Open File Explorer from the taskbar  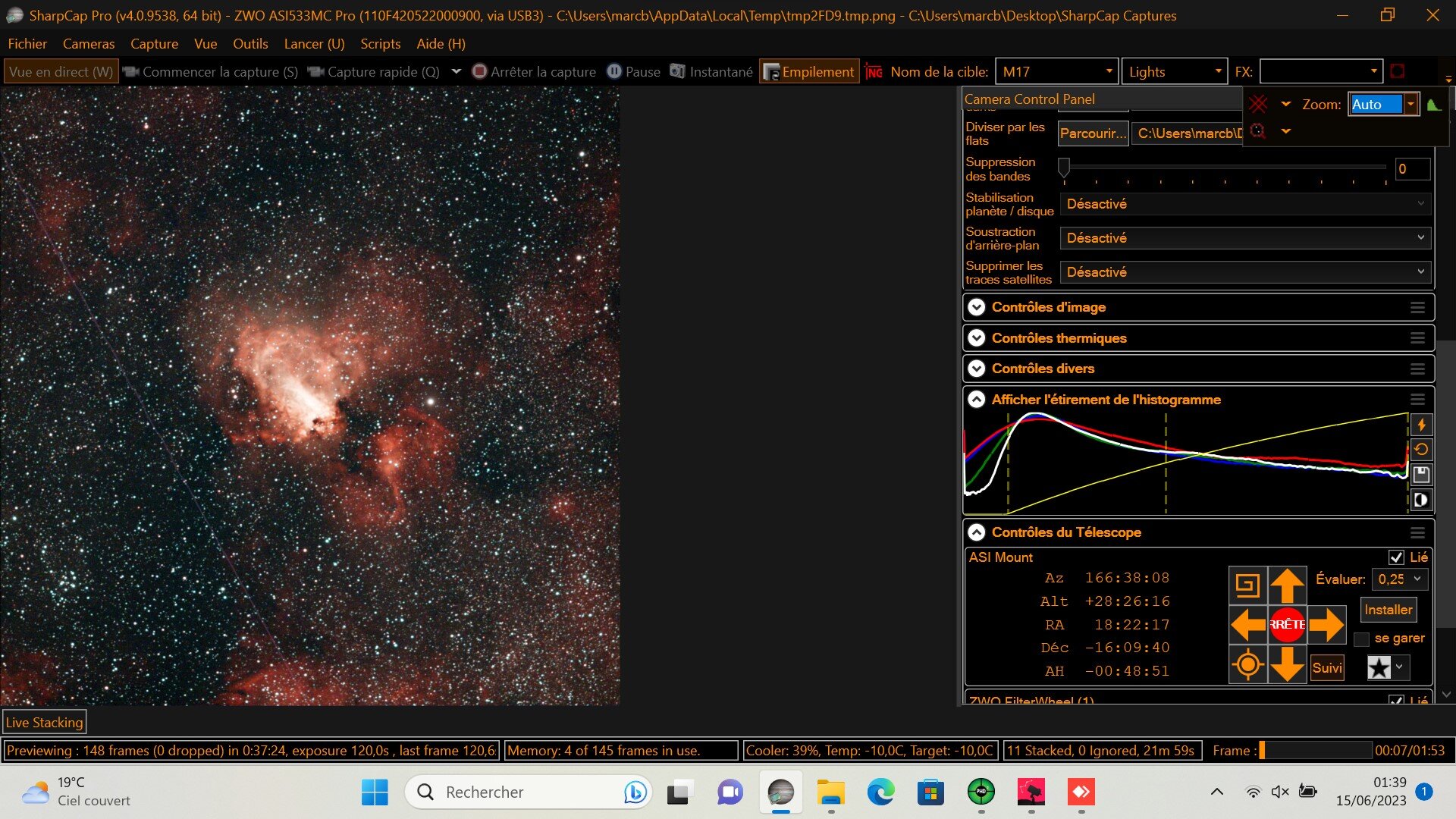click(830, 792)
